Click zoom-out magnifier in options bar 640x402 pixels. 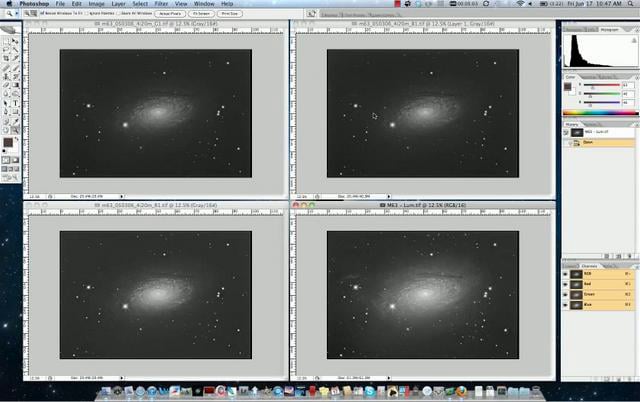point(34,13)
